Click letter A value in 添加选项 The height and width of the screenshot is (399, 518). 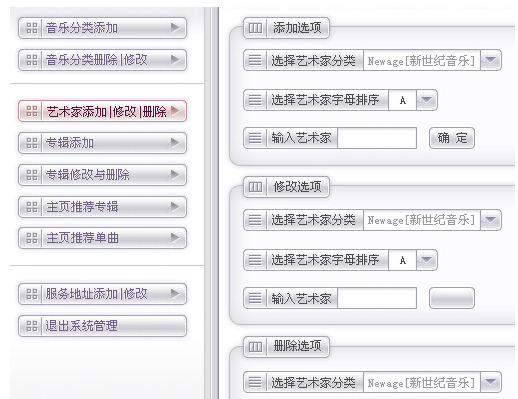tap(403, 100)
